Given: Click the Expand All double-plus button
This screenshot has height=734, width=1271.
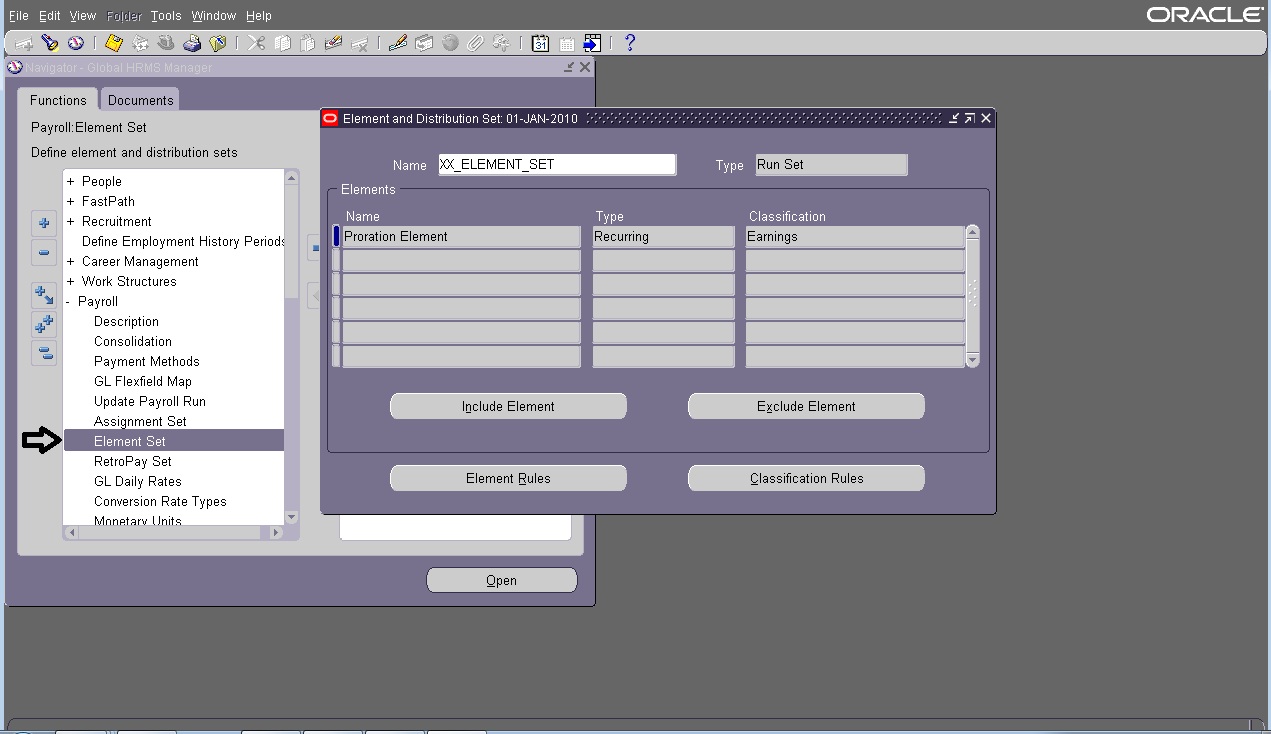Looking at the screenshot, I should (x=44, y=324).
